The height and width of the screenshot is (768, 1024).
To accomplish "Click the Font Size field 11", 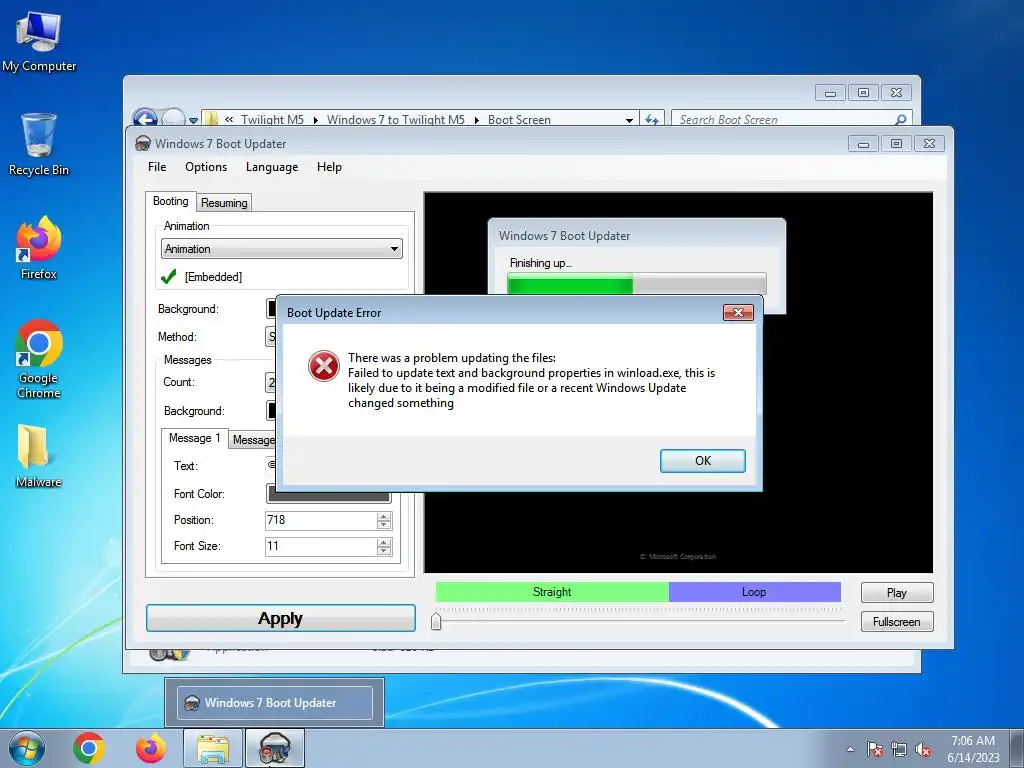I will [x=320, y=546].
